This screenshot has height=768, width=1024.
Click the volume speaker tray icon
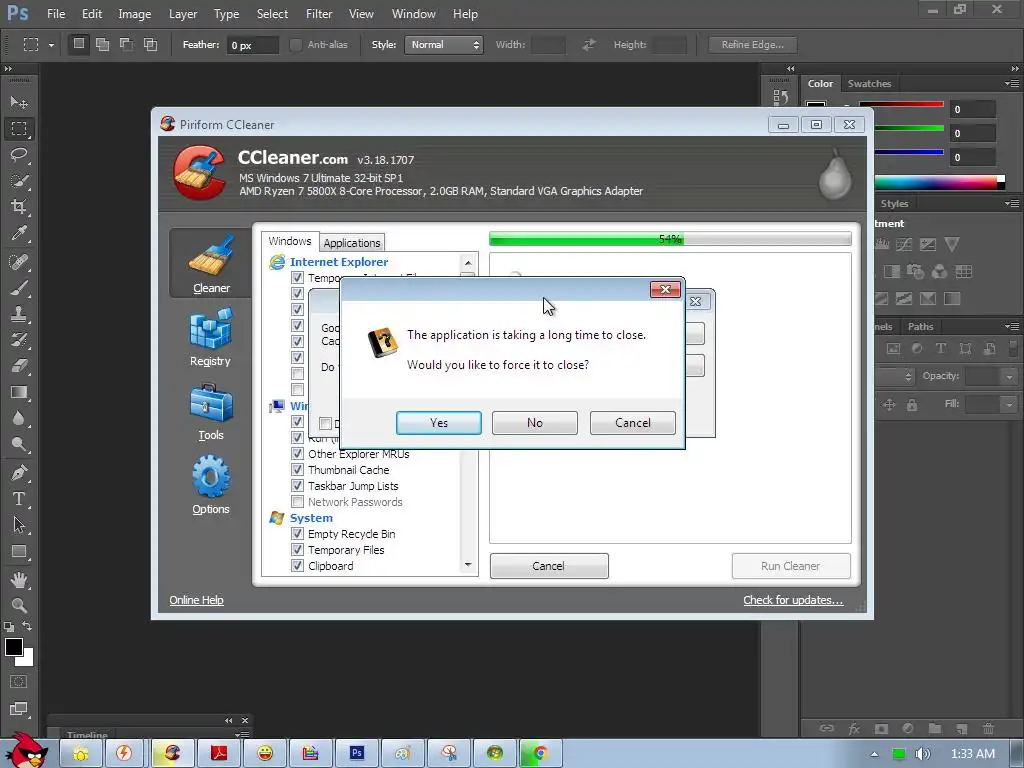point(923,754)
